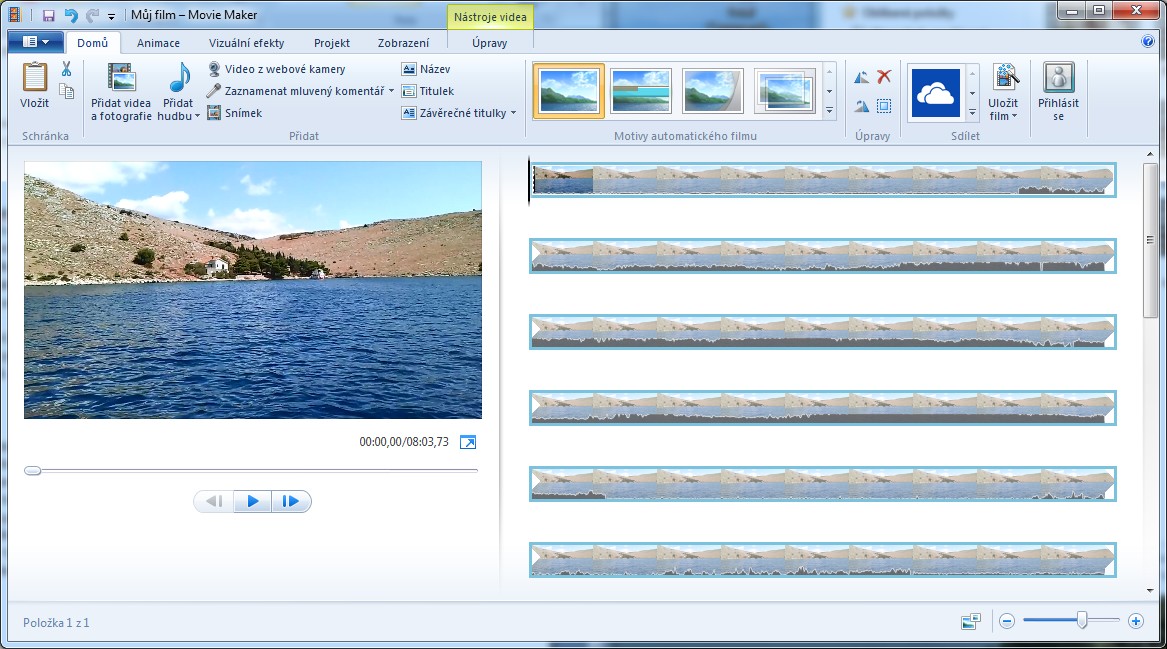Click the timeline zoom slider handle
Viewport: 1167px width, 649px height.
(1081, 619)
